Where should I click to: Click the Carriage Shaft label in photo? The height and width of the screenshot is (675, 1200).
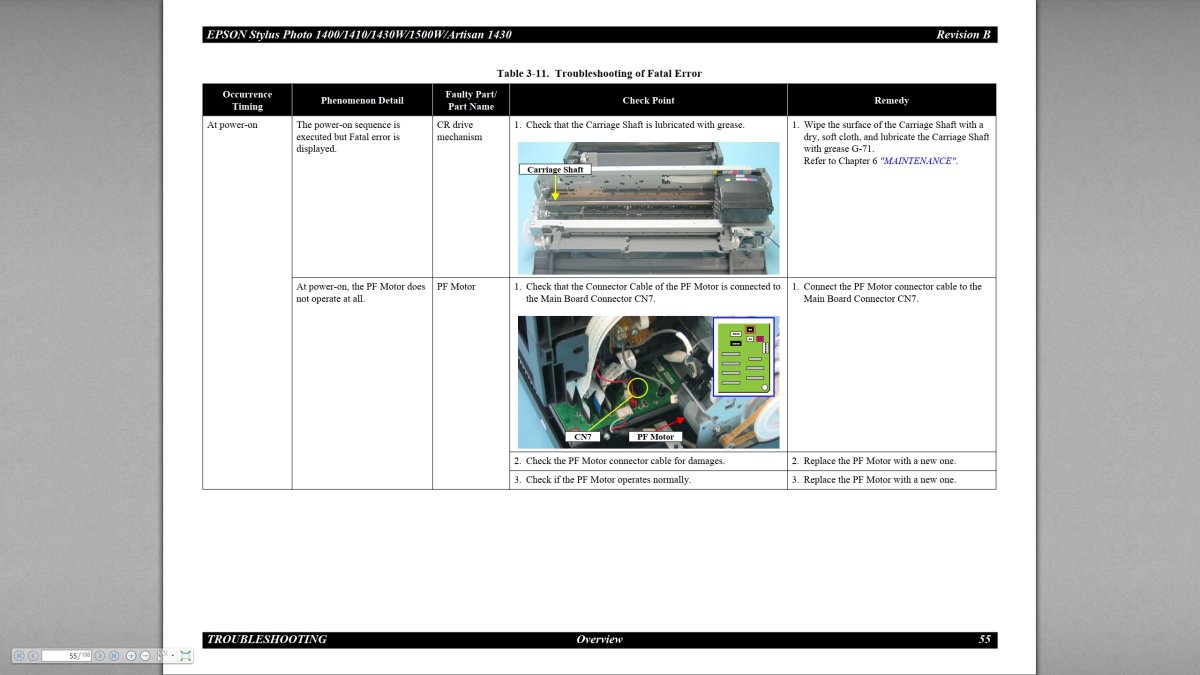[555, 170]
